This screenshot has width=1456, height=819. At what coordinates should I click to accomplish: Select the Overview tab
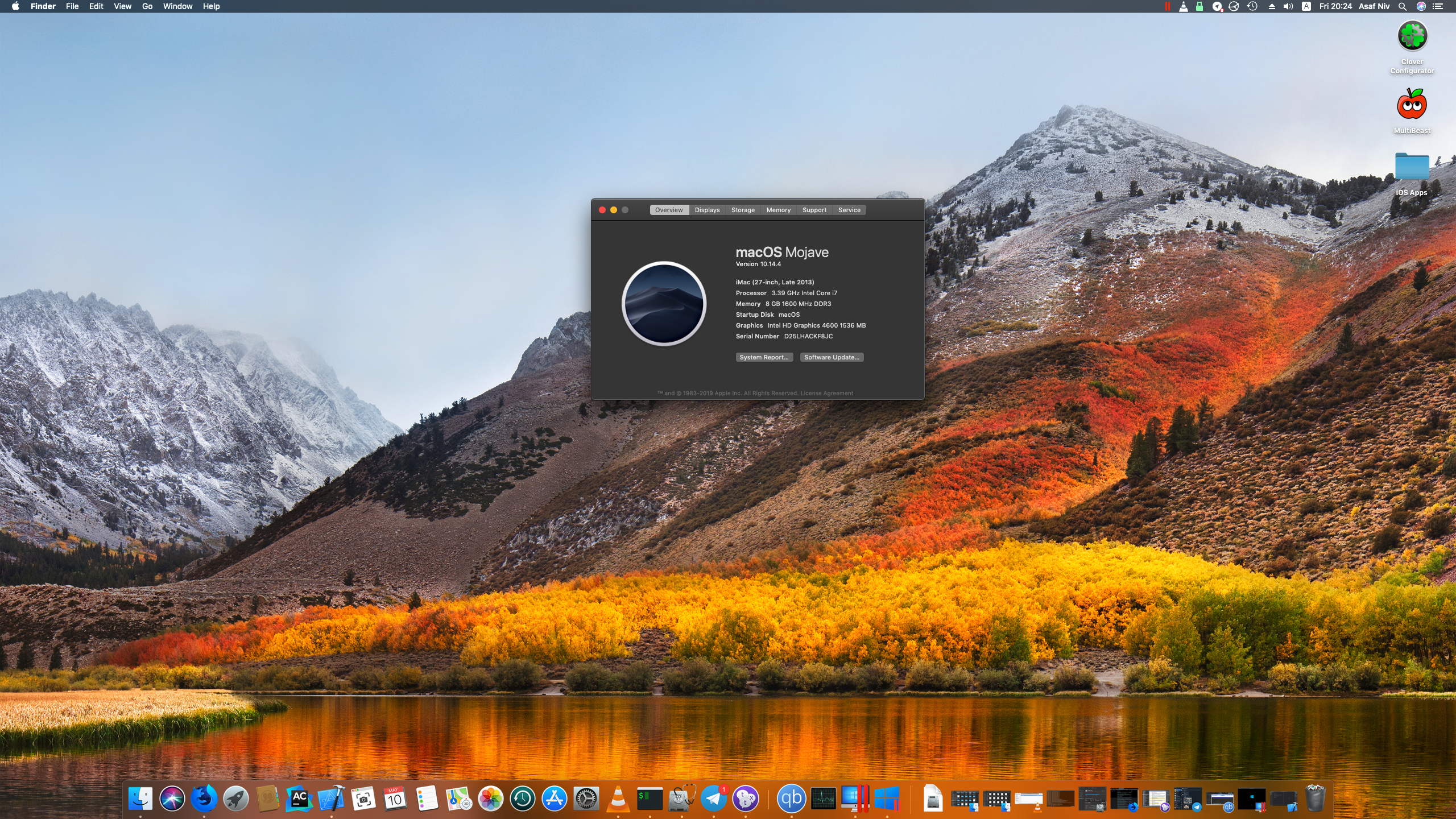669,210
